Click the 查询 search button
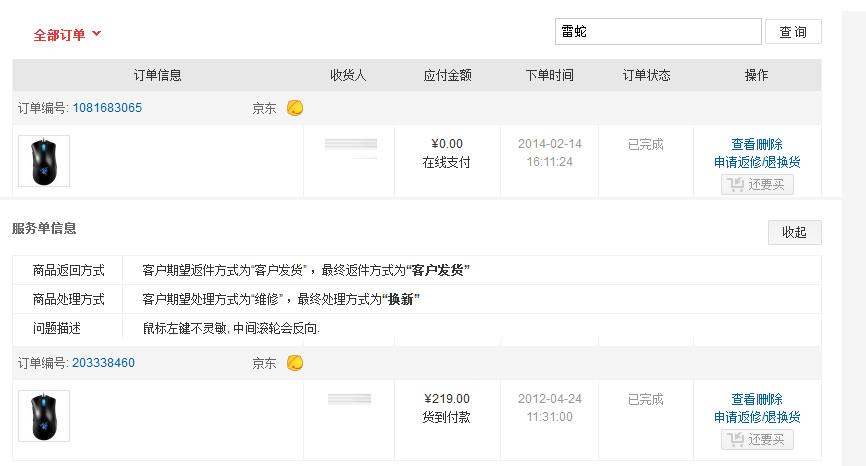The width and height of the screenshot is (866, 466). 793,32
